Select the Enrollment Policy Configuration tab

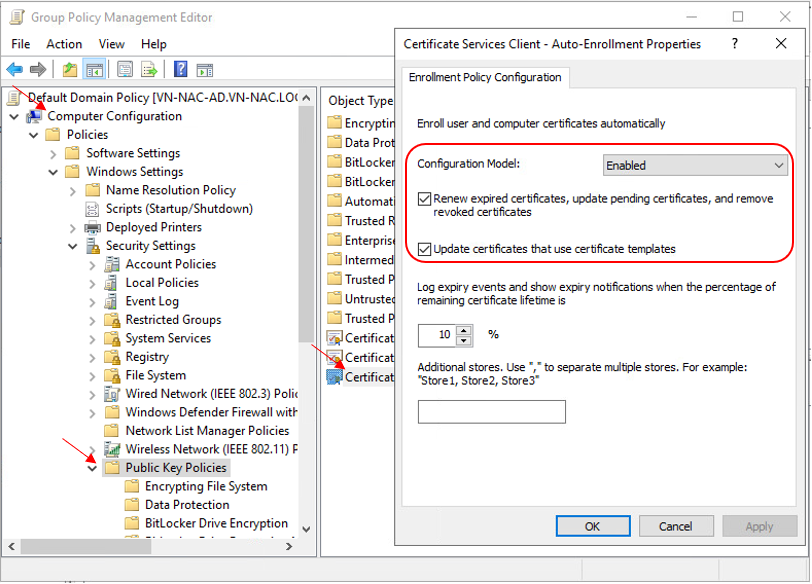(x=485, y=77)
